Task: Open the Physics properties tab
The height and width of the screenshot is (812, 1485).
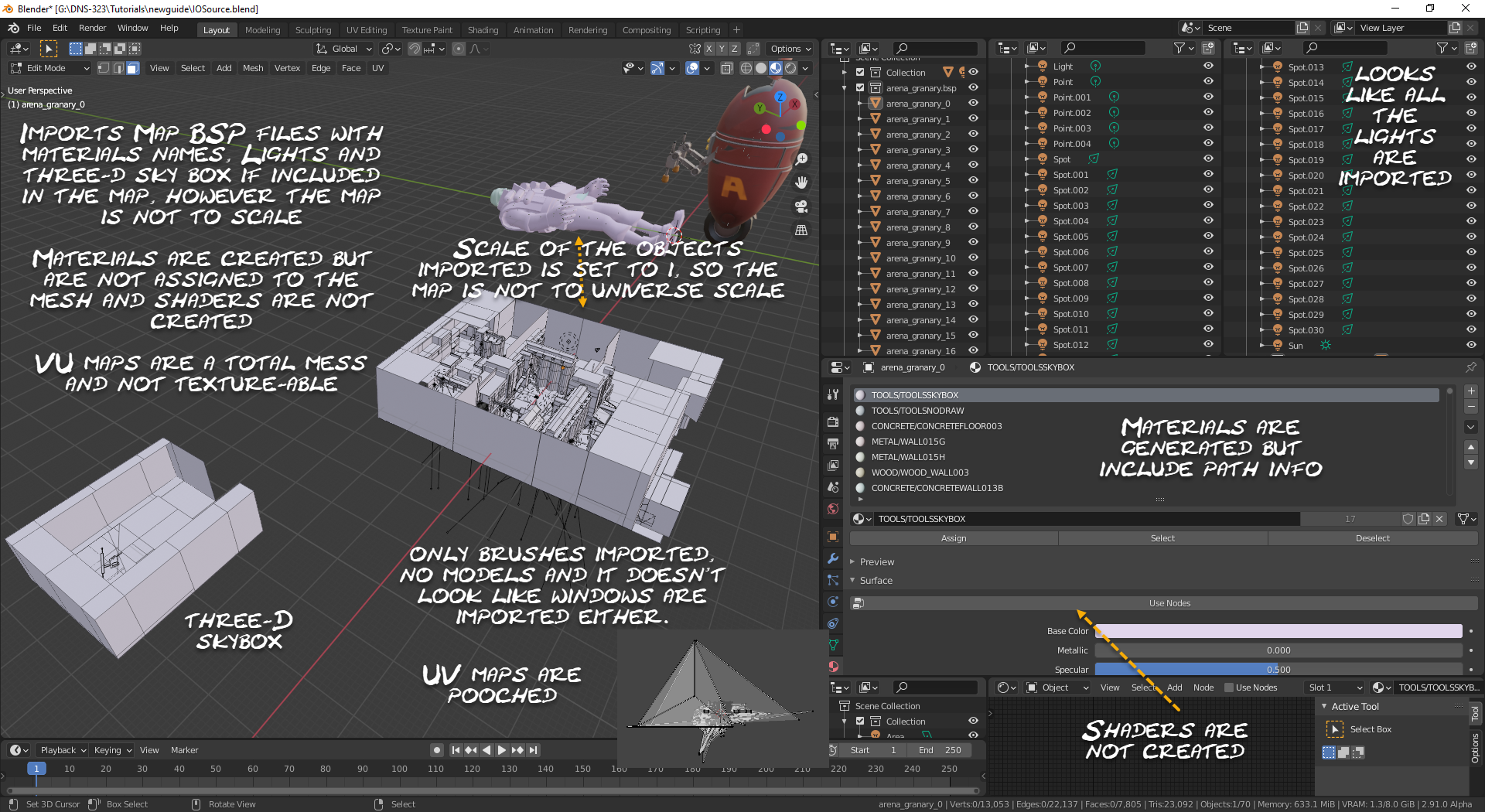Action: [833, 602]
